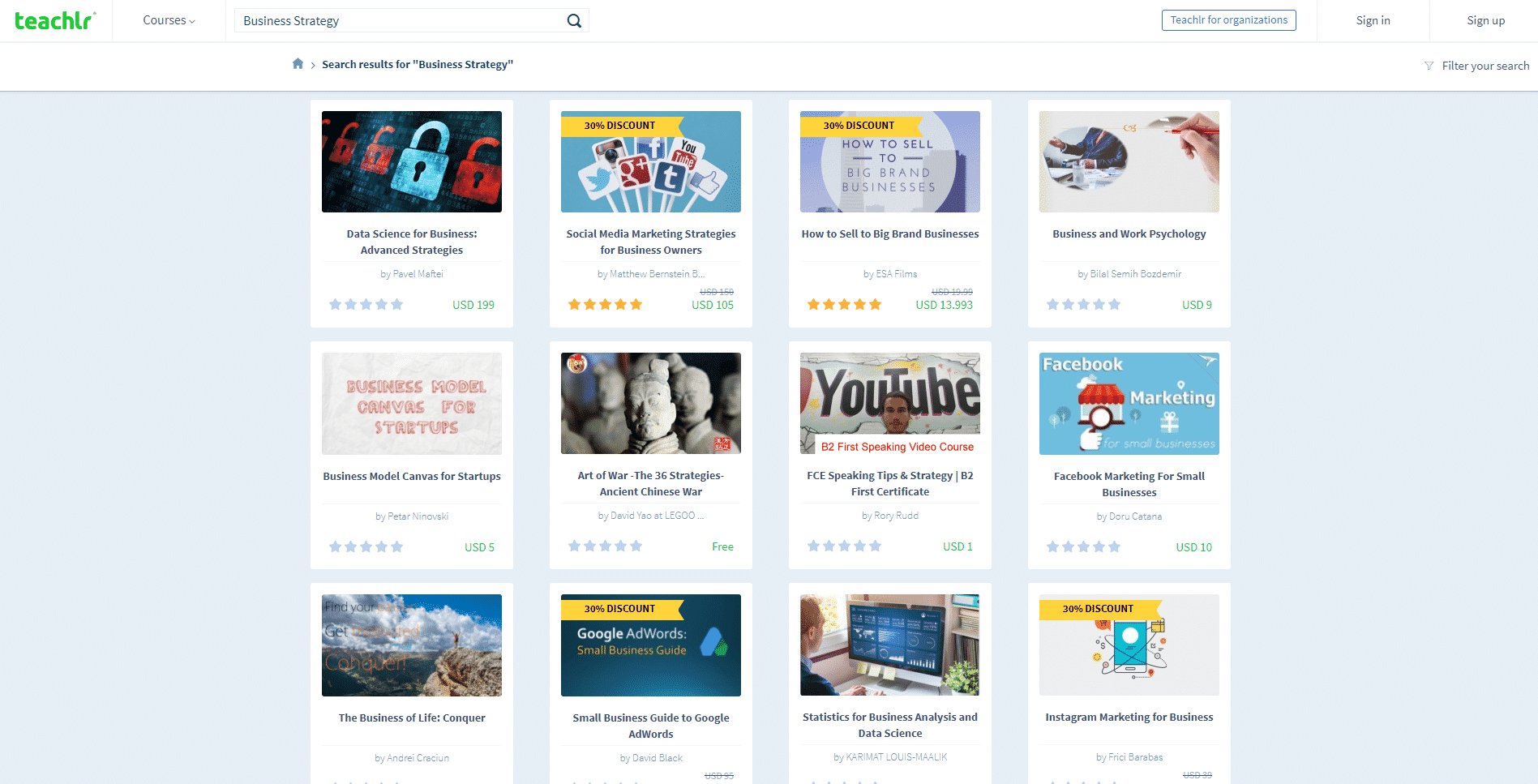Click Sign up

pos(1485,20)
